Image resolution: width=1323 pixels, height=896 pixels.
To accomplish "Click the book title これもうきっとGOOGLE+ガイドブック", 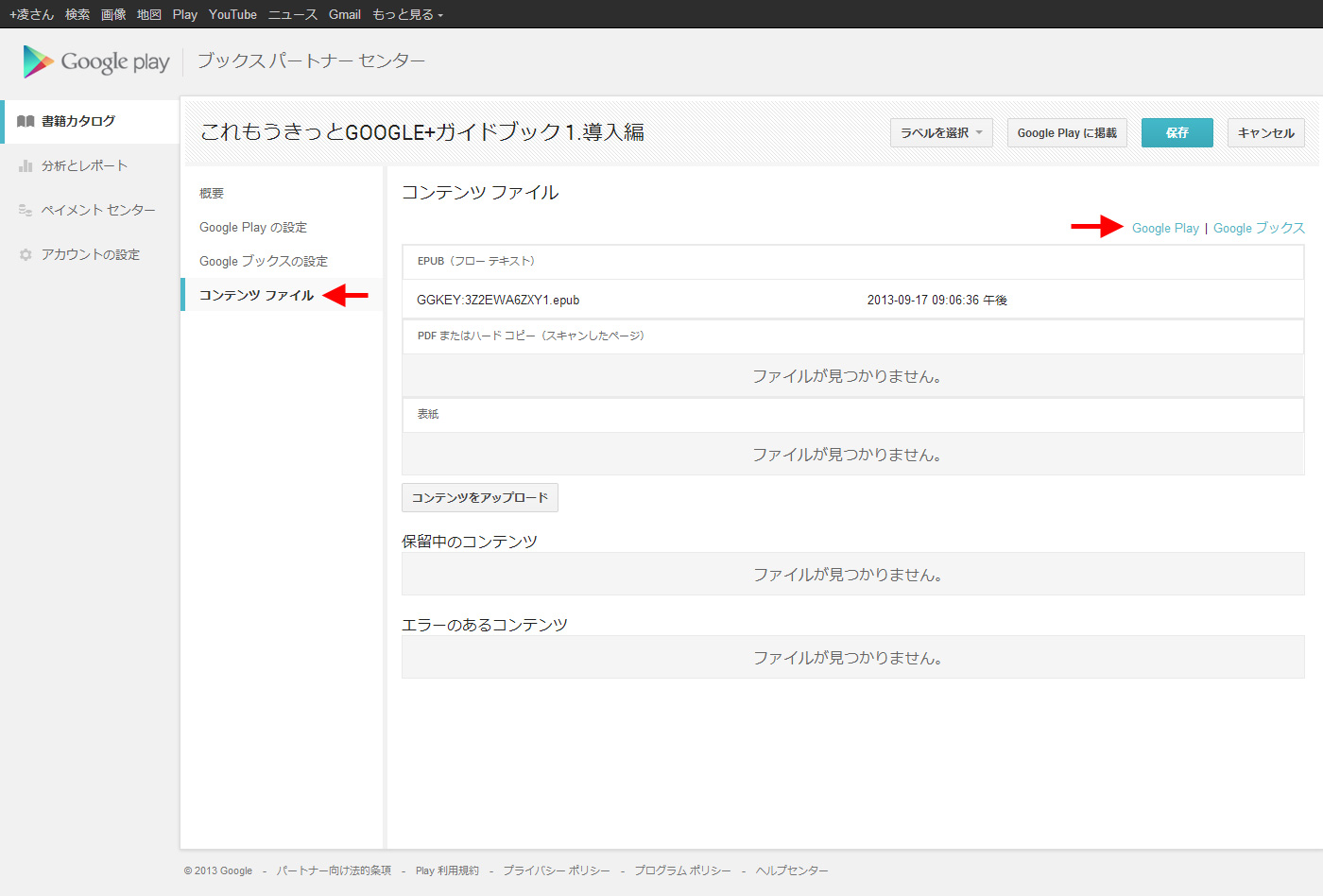I will pyautogui.click(x=422, y=132).
